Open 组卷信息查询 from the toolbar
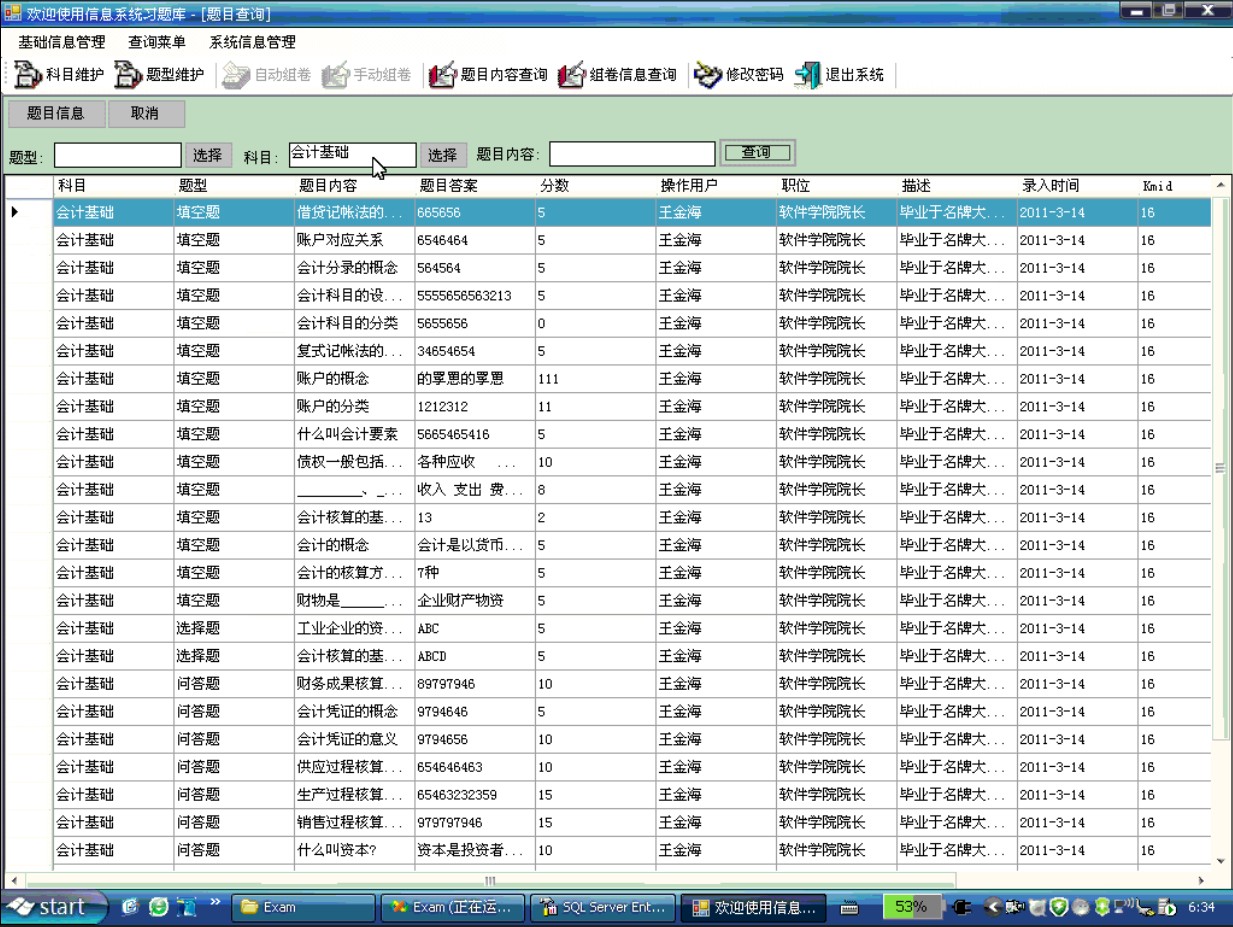 pyautogui.click(x=617, y=75)
